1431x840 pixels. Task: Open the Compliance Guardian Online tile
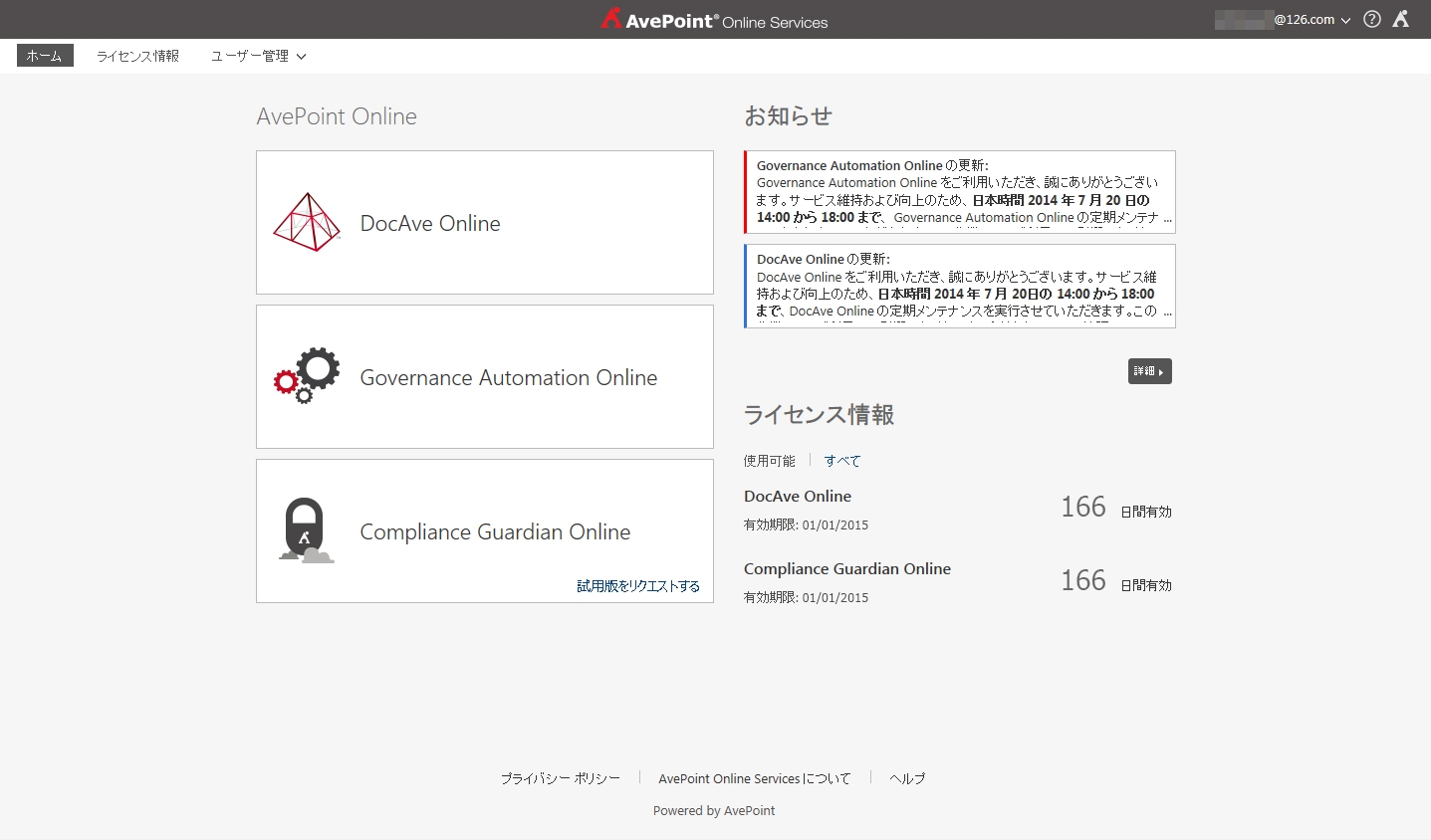[485, 530]
